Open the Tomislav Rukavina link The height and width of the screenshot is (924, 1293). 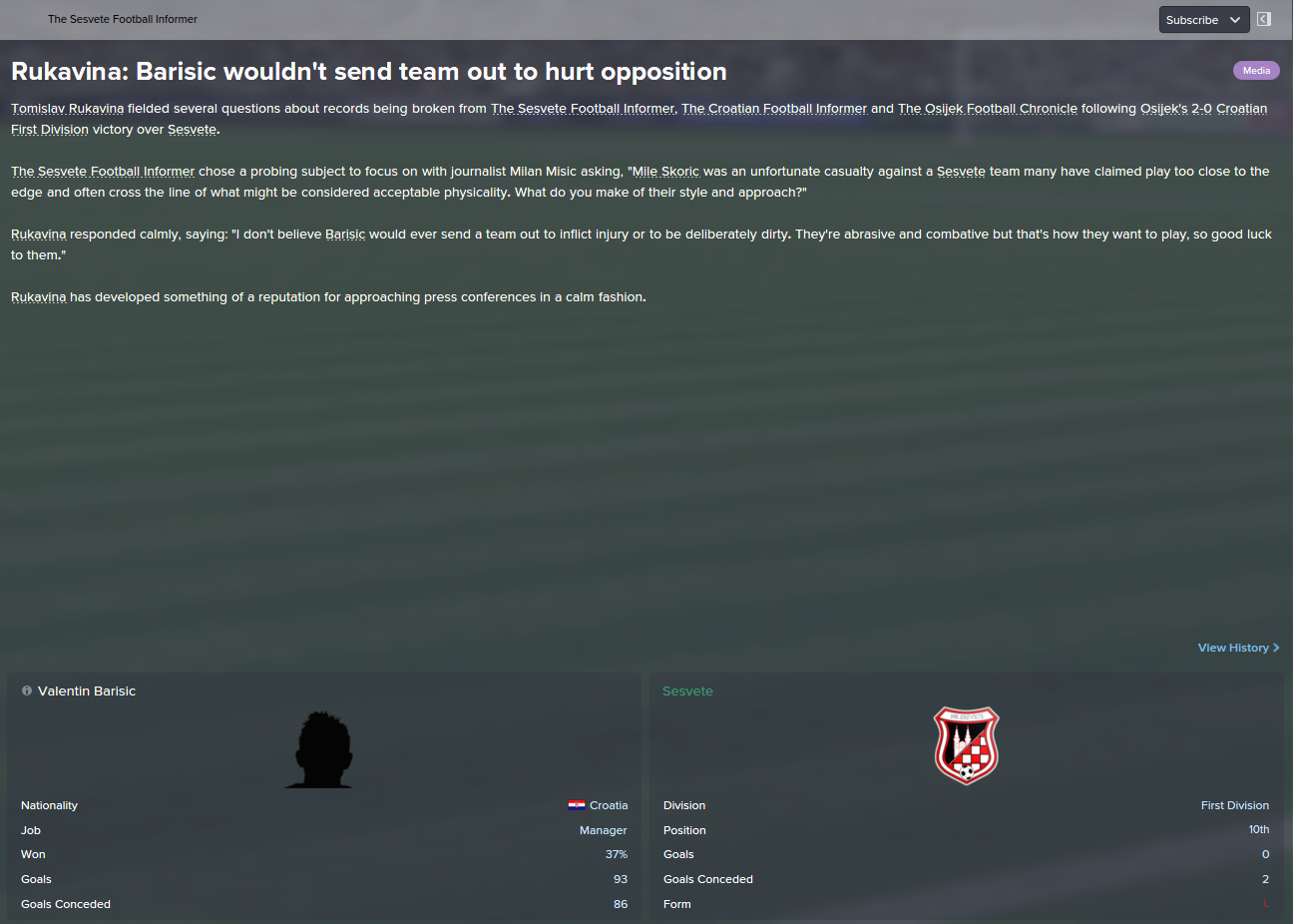[x=67, y=109]
